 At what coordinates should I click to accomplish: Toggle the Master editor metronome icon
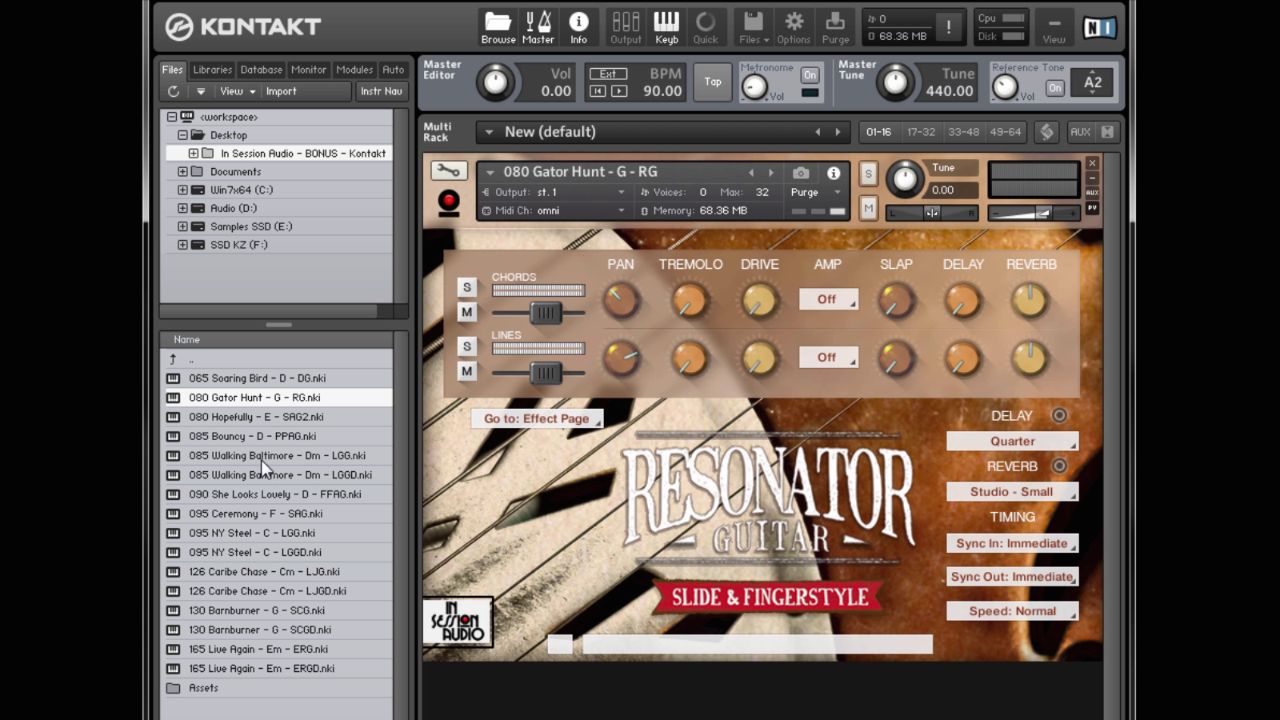(537, 27)
